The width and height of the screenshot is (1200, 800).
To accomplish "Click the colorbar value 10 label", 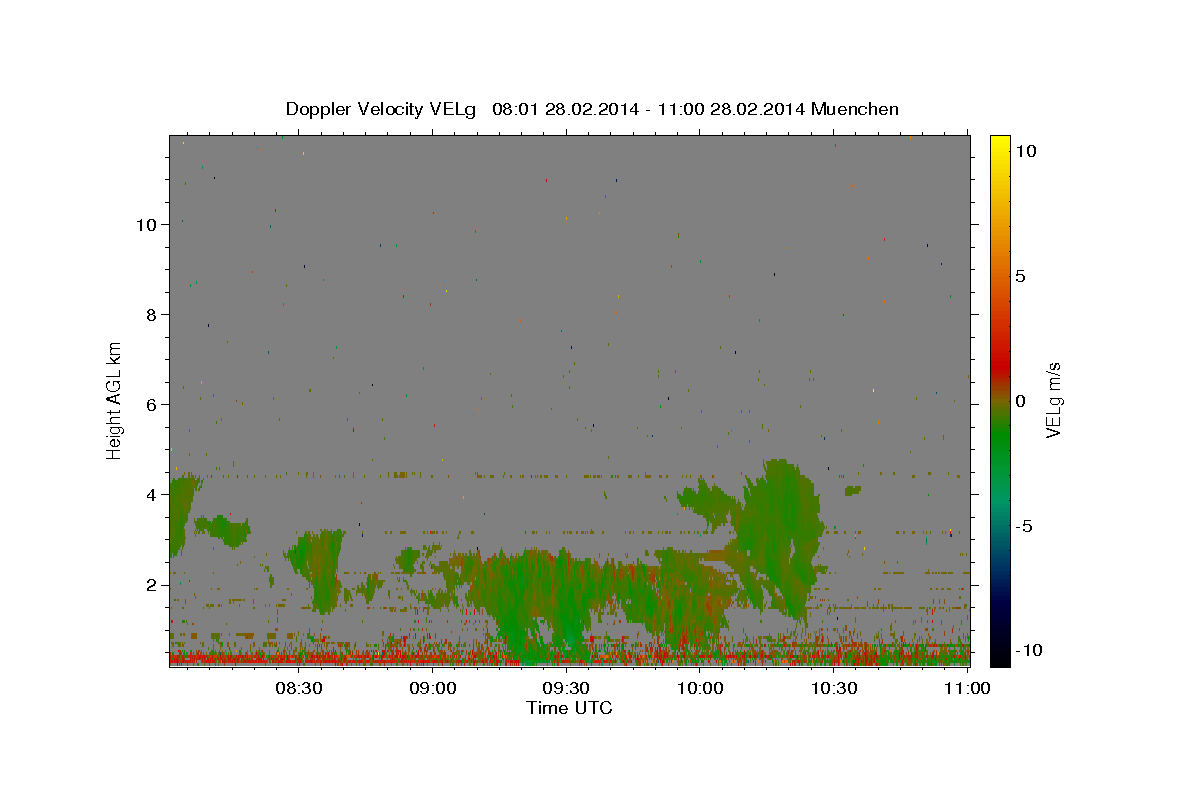I will coord(1025,150).
